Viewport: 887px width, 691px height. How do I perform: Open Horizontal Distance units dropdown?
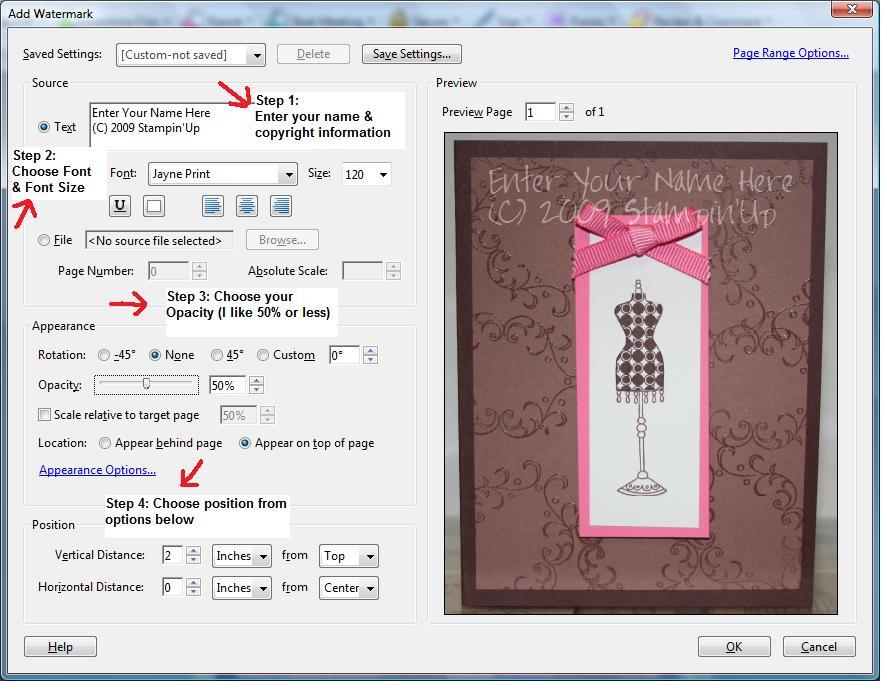(242, 588)
